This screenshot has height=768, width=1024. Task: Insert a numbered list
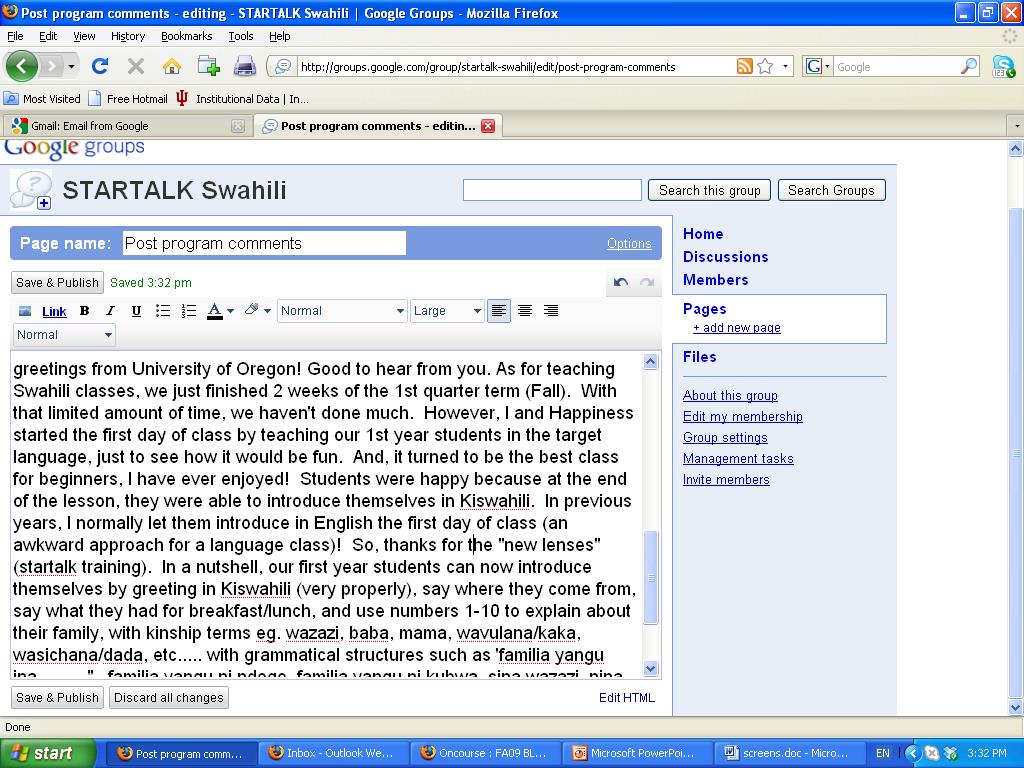tap(189, 311)
